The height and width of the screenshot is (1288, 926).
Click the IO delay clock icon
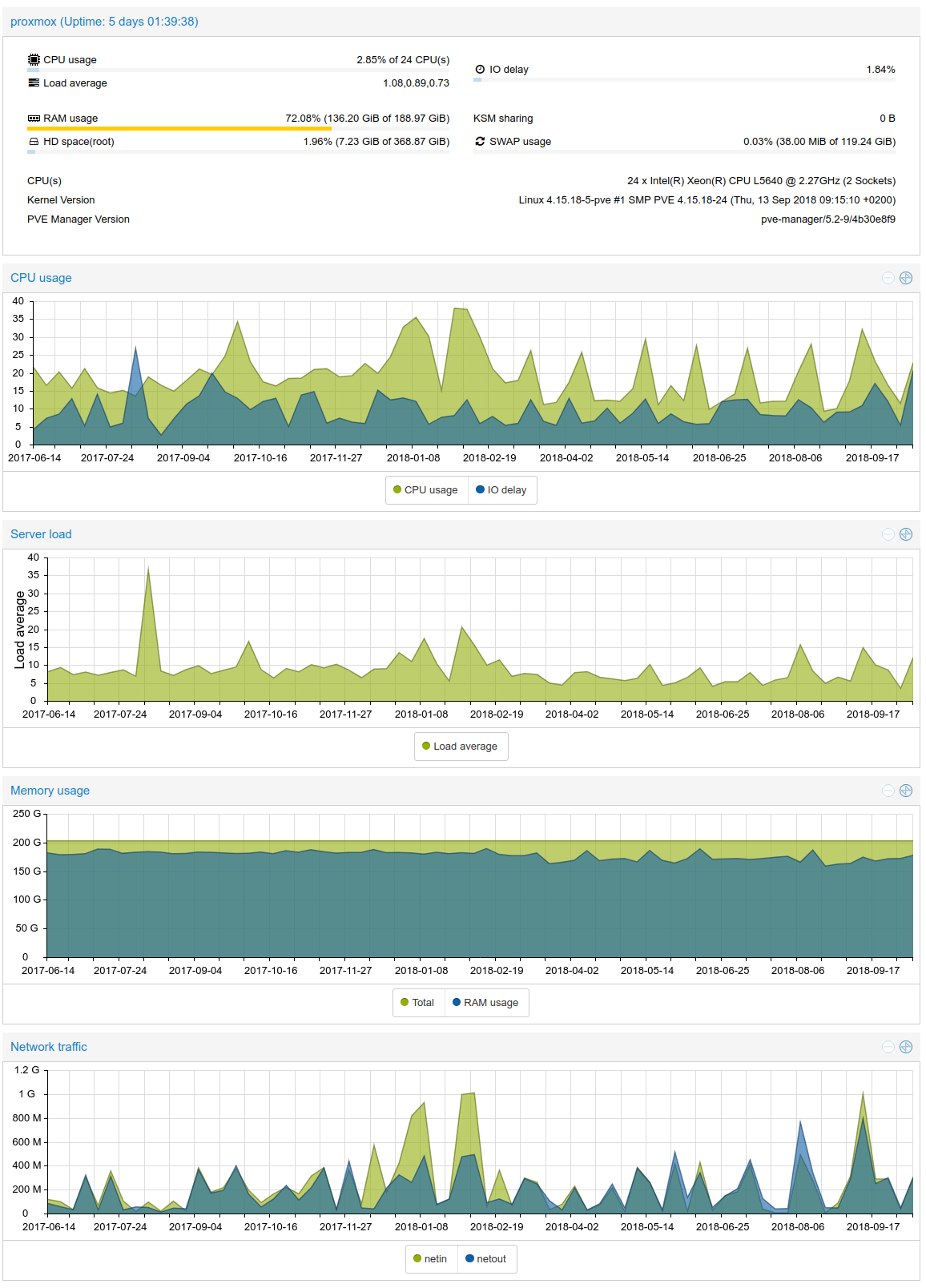[480, 70]
